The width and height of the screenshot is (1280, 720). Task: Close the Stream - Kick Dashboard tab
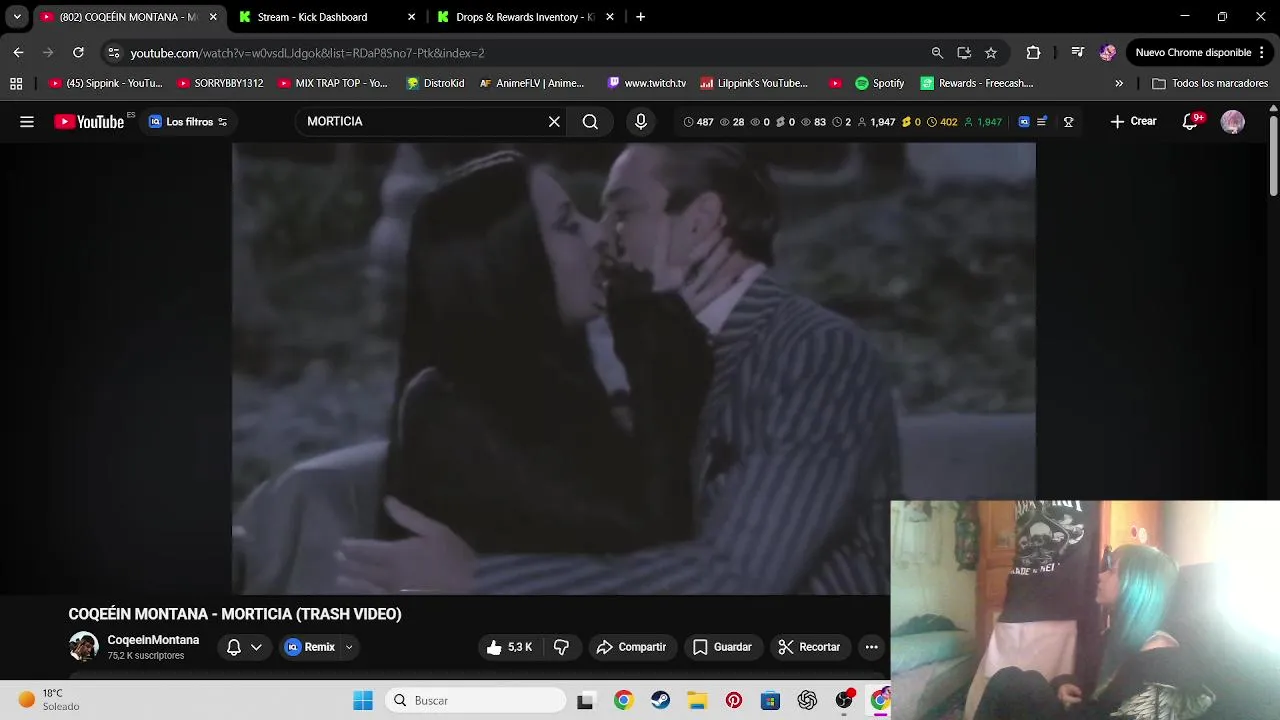[411, 17]
